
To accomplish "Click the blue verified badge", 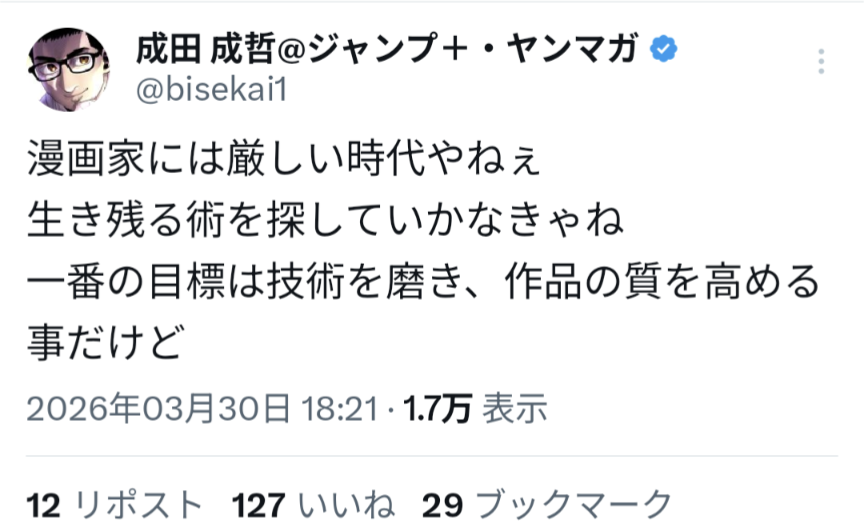I will point(662,48).
